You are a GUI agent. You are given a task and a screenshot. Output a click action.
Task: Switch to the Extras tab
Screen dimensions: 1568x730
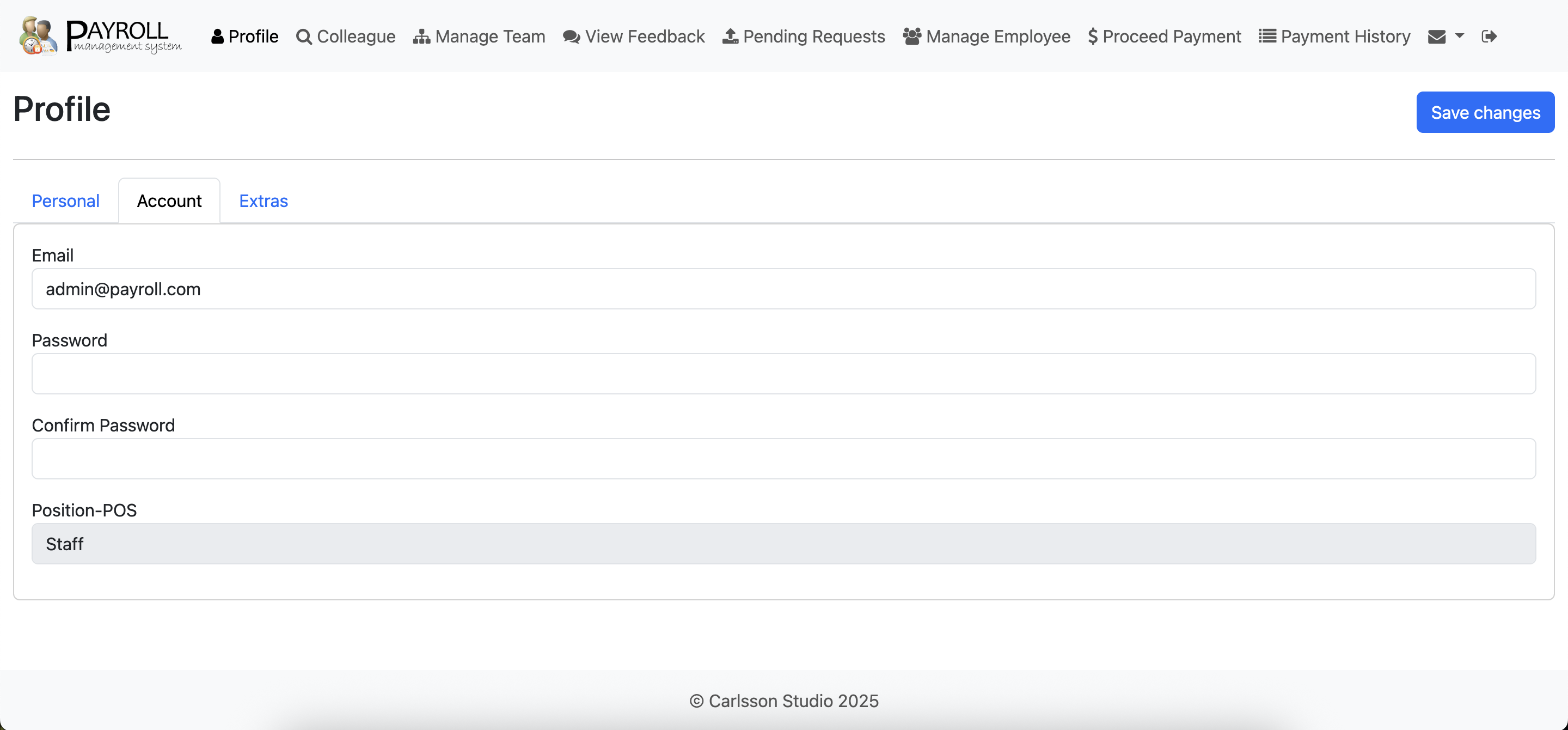(264, 201)
